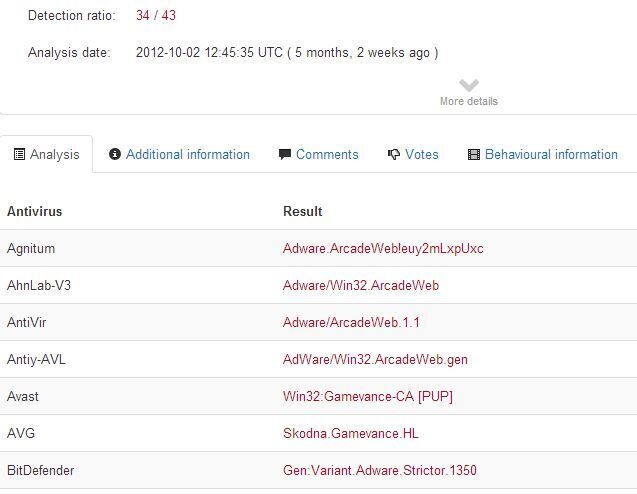Click the Antivirus column header
Screen dimensions: 637x494
[34, 211]
